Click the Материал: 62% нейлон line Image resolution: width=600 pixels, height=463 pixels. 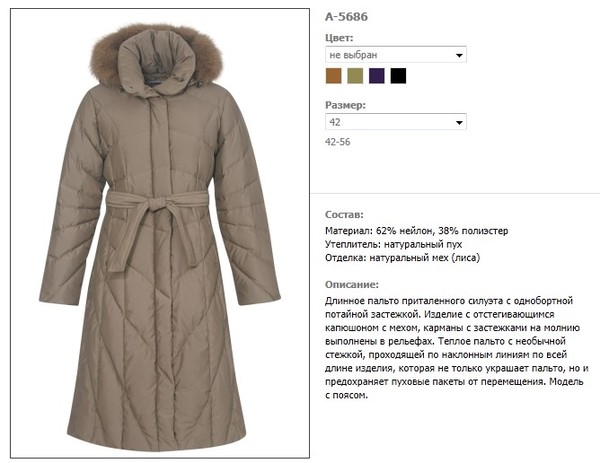417,231
